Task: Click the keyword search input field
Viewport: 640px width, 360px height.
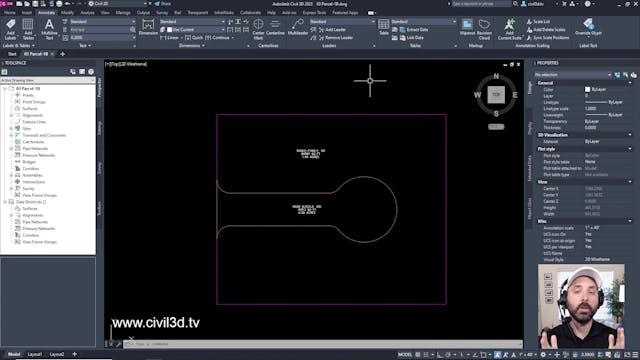Action: 481,4
